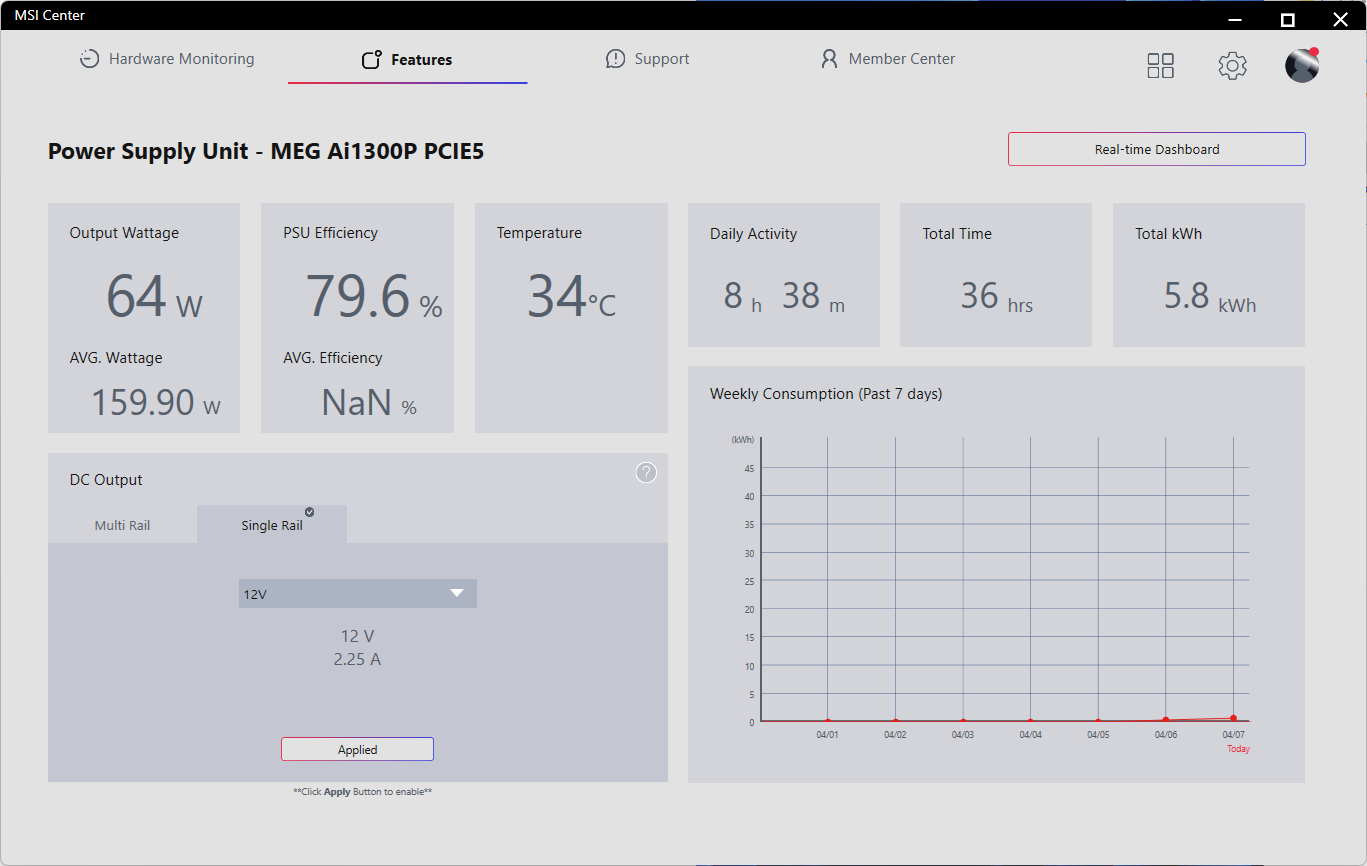Click the Power Supply Unit heading
This screenshot has height=866, width=1367.
(266, 152)
